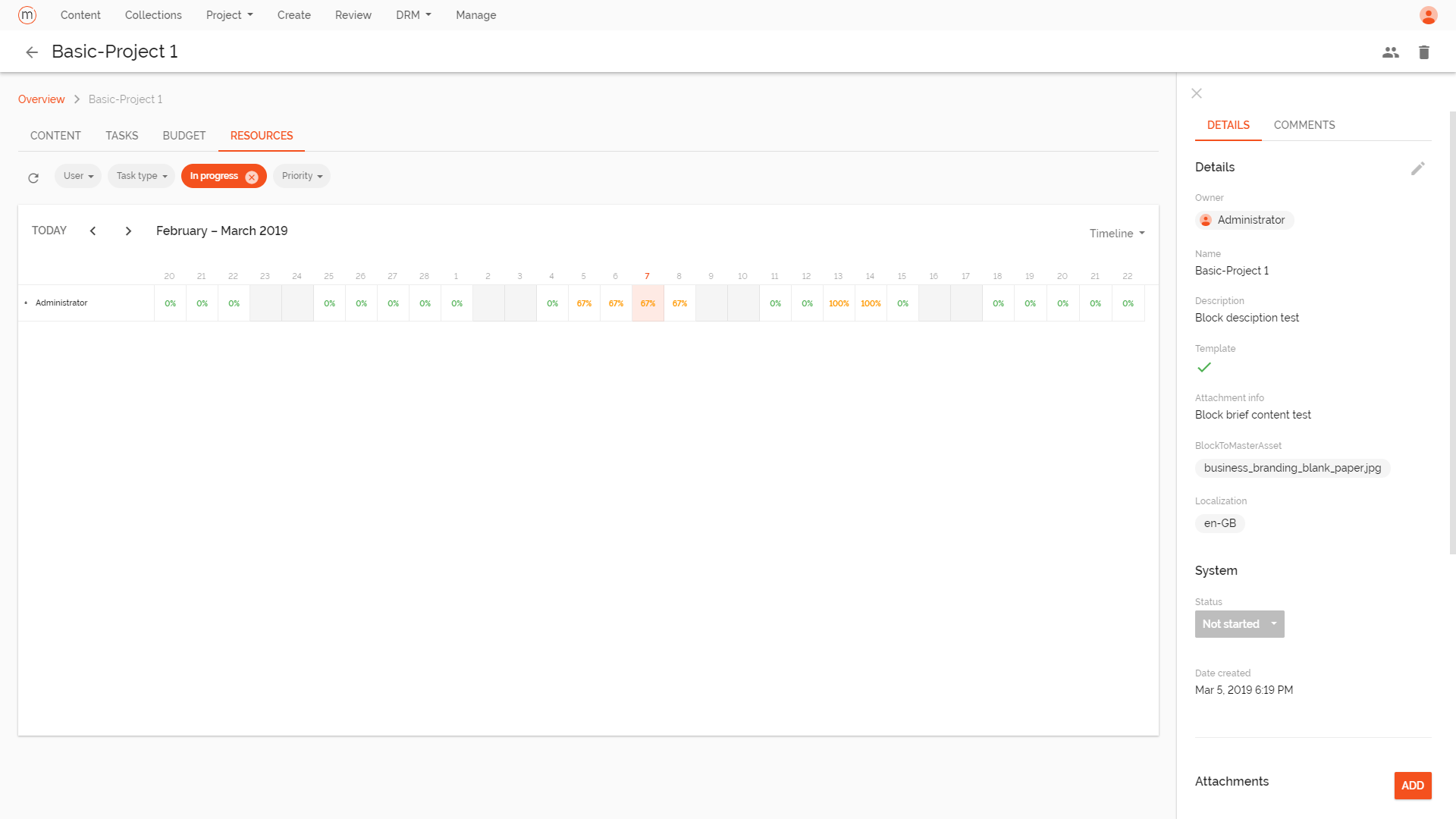
Task: Open the Task type filter dropdown
Action: pos(141,175)
